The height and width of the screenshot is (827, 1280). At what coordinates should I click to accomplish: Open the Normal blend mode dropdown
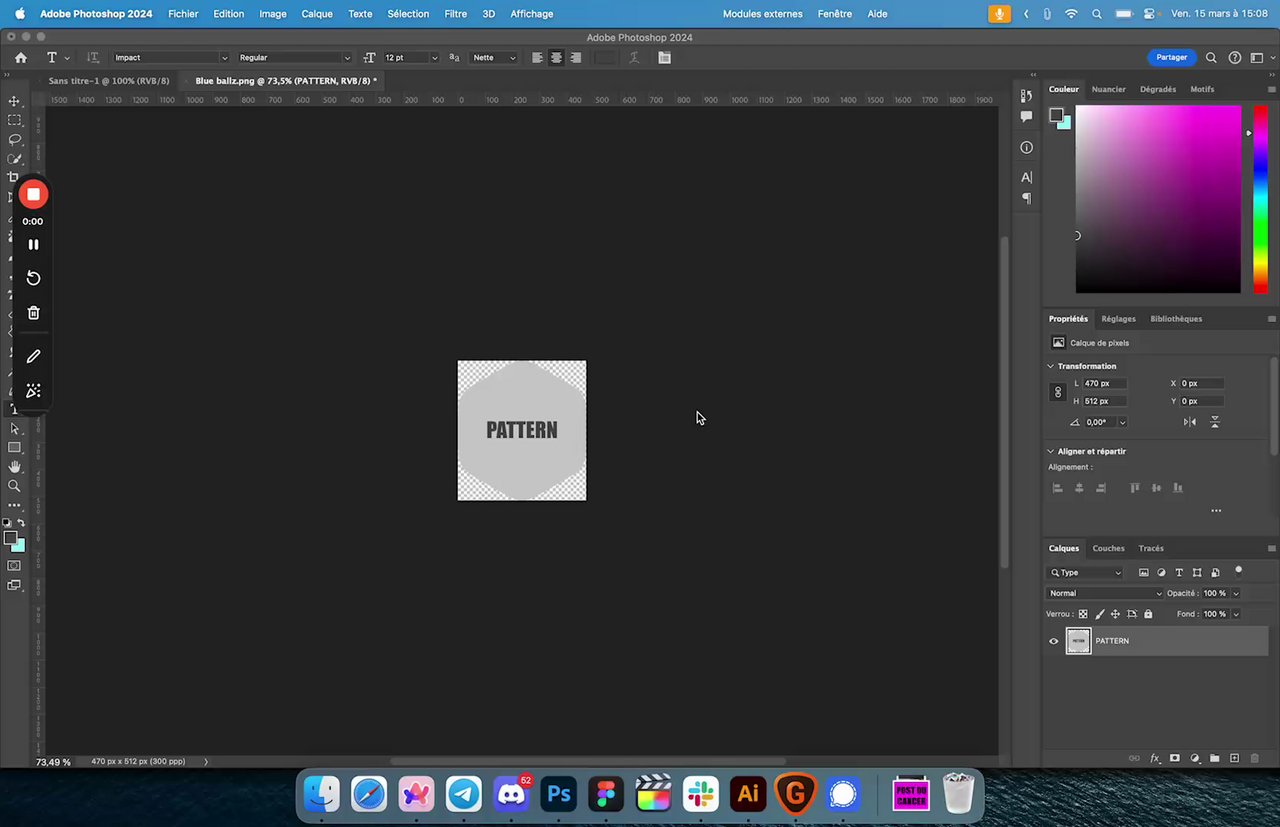[1105, 593]
